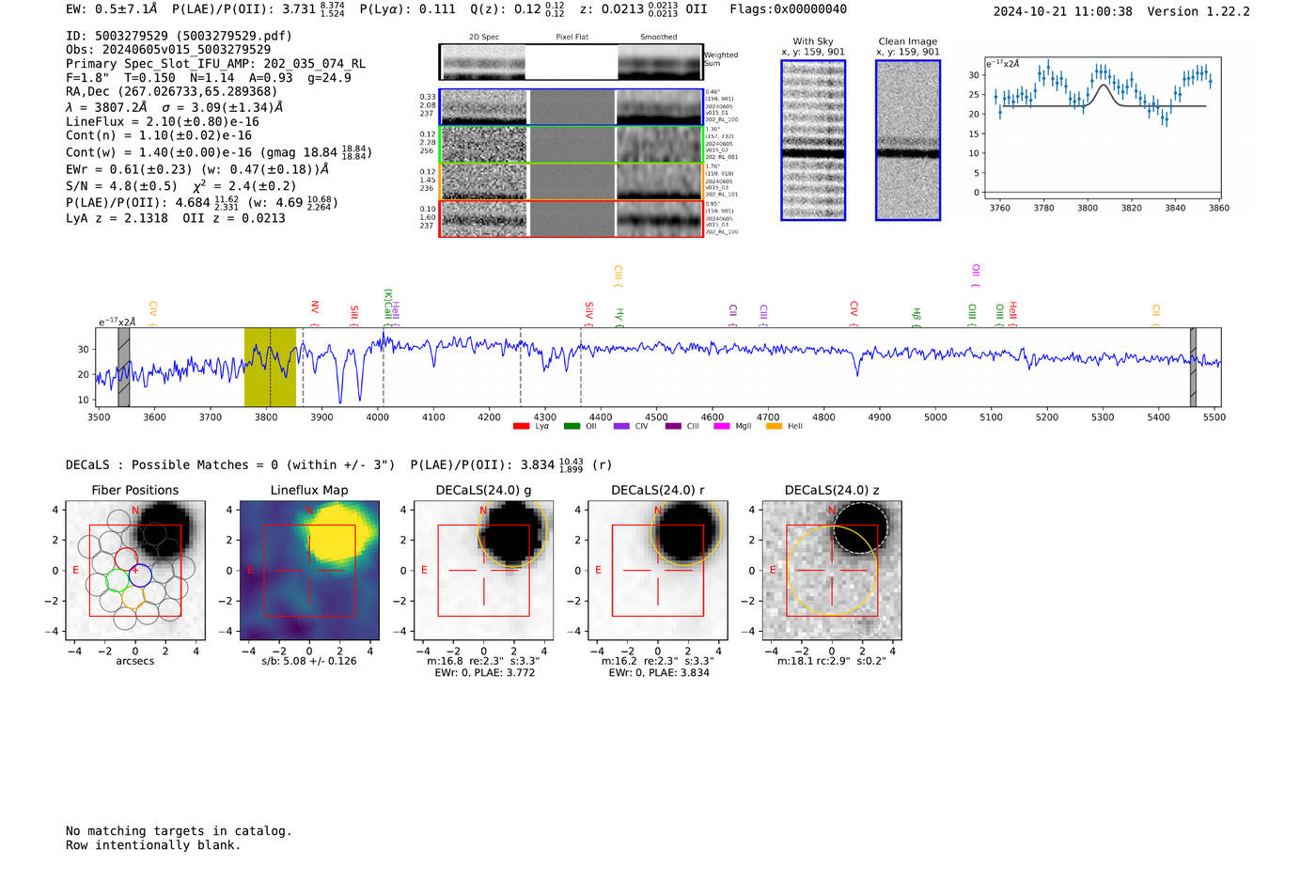1316x896 pixels.
Task: Click the green (K)CaII line label
Action: click(387, 307)
